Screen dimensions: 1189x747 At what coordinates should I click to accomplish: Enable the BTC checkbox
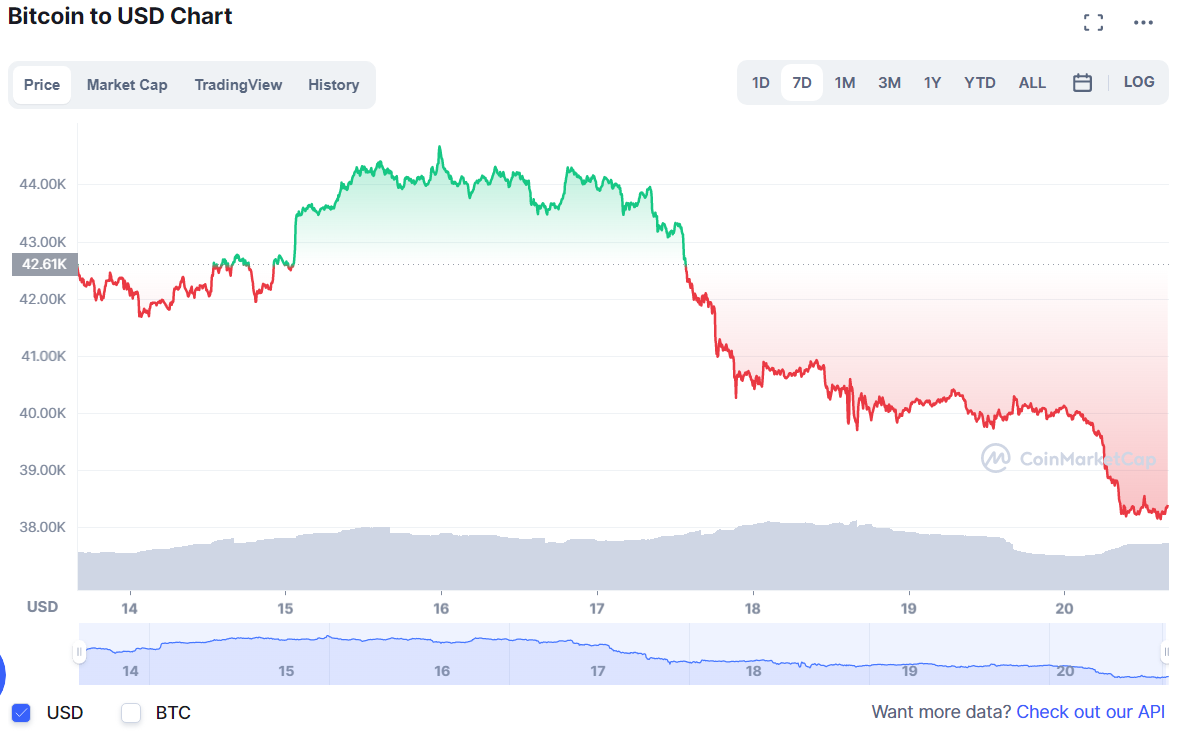[x=130, y=713]
